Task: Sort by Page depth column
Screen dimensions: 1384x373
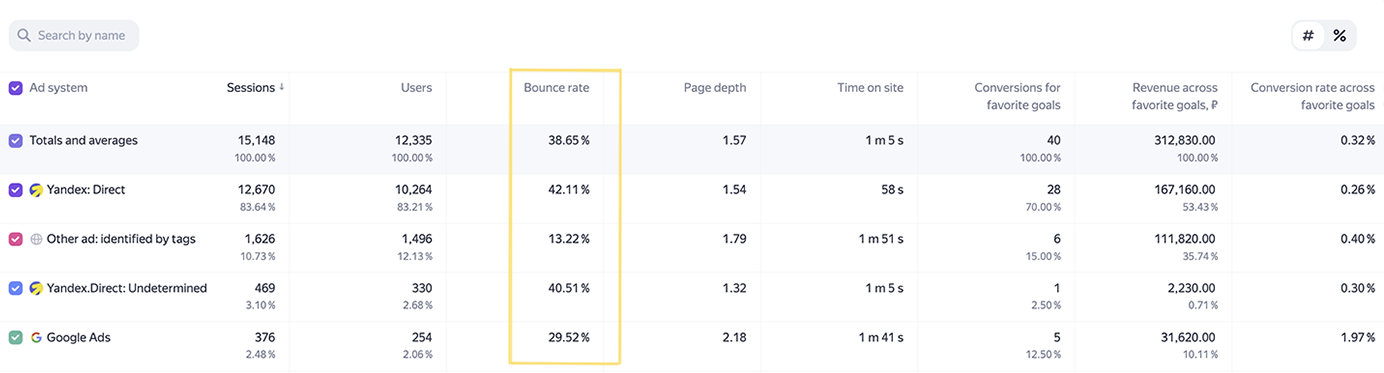Action: click(715, 88)
